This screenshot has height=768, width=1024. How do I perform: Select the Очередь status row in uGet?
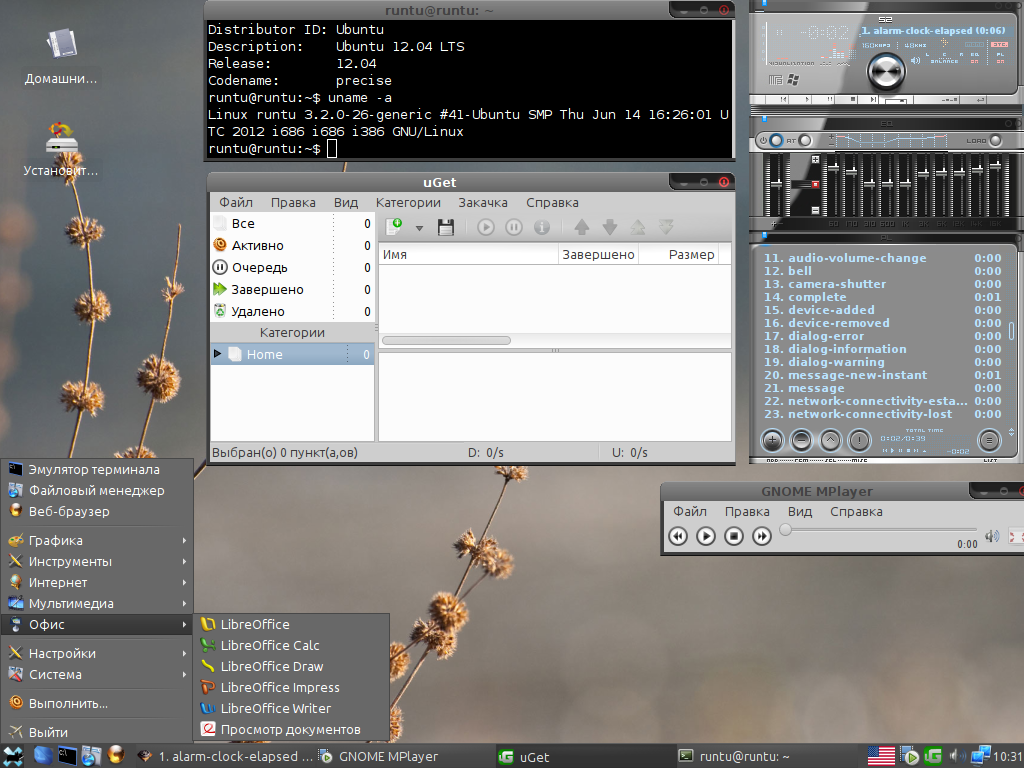pyautogui.click(x=293, y=268)
